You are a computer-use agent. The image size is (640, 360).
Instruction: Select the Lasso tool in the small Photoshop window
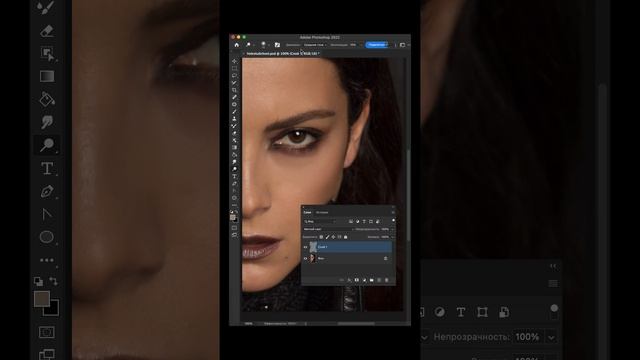coord(234,76)
